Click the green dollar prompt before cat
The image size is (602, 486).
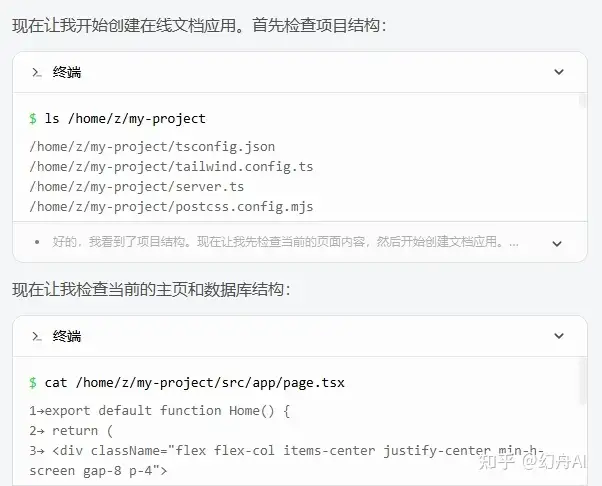[x=33, y=383]
